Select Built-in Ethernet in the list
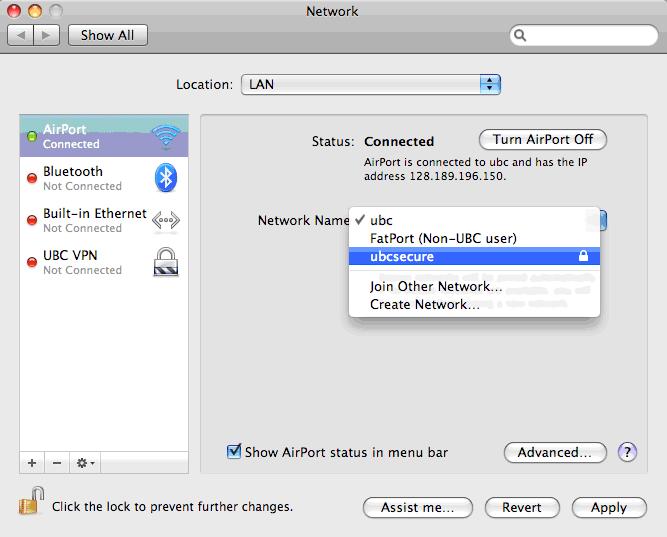Image resolution: width=667 pixels, height=537 pixels. point(104,220)
